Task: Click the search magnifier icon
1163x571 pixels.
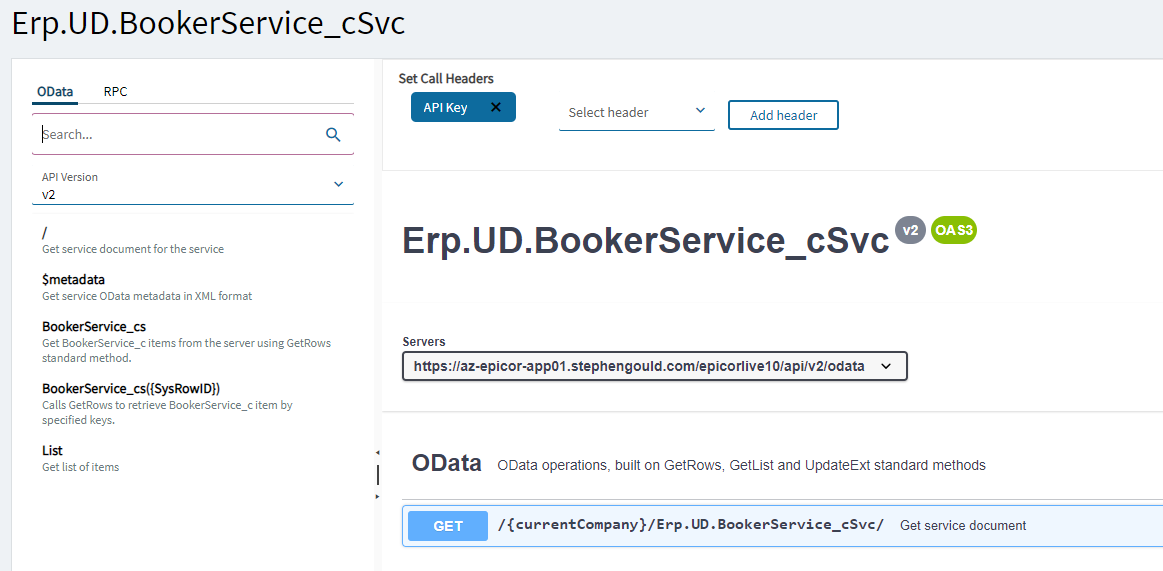Action: (333, 134)
